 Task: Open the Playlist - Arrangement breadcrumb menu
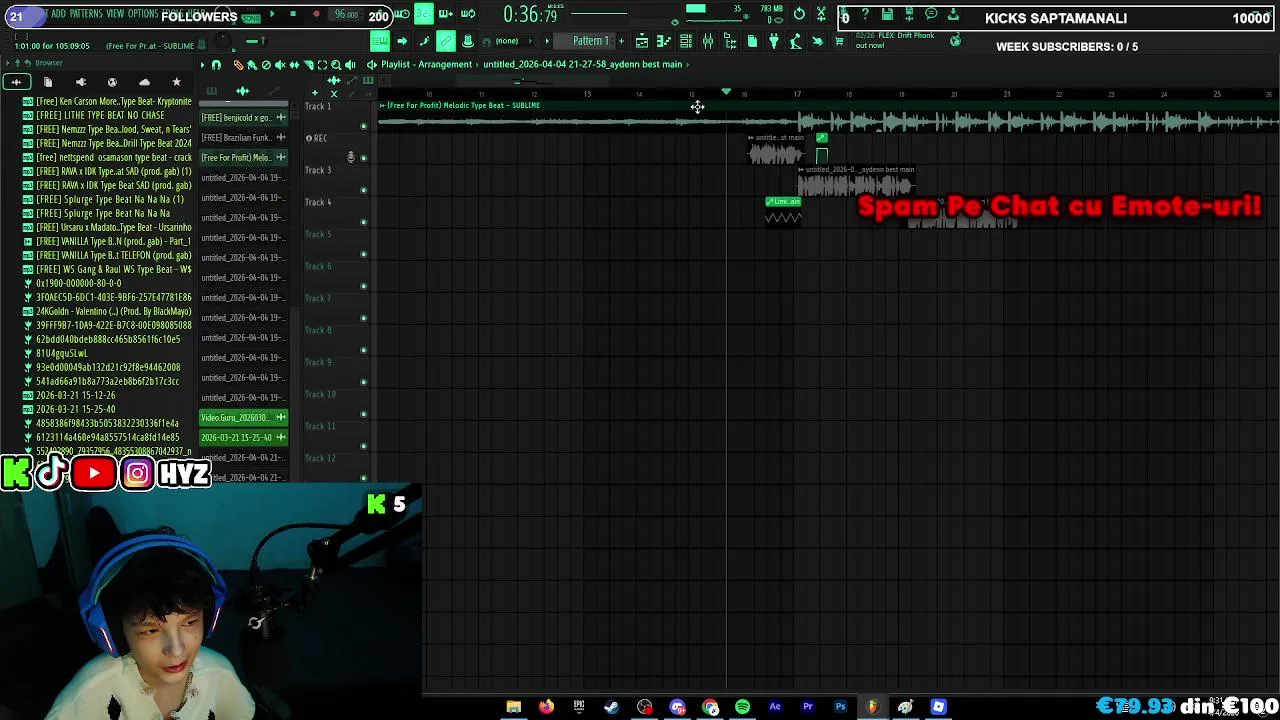point(426,64)
